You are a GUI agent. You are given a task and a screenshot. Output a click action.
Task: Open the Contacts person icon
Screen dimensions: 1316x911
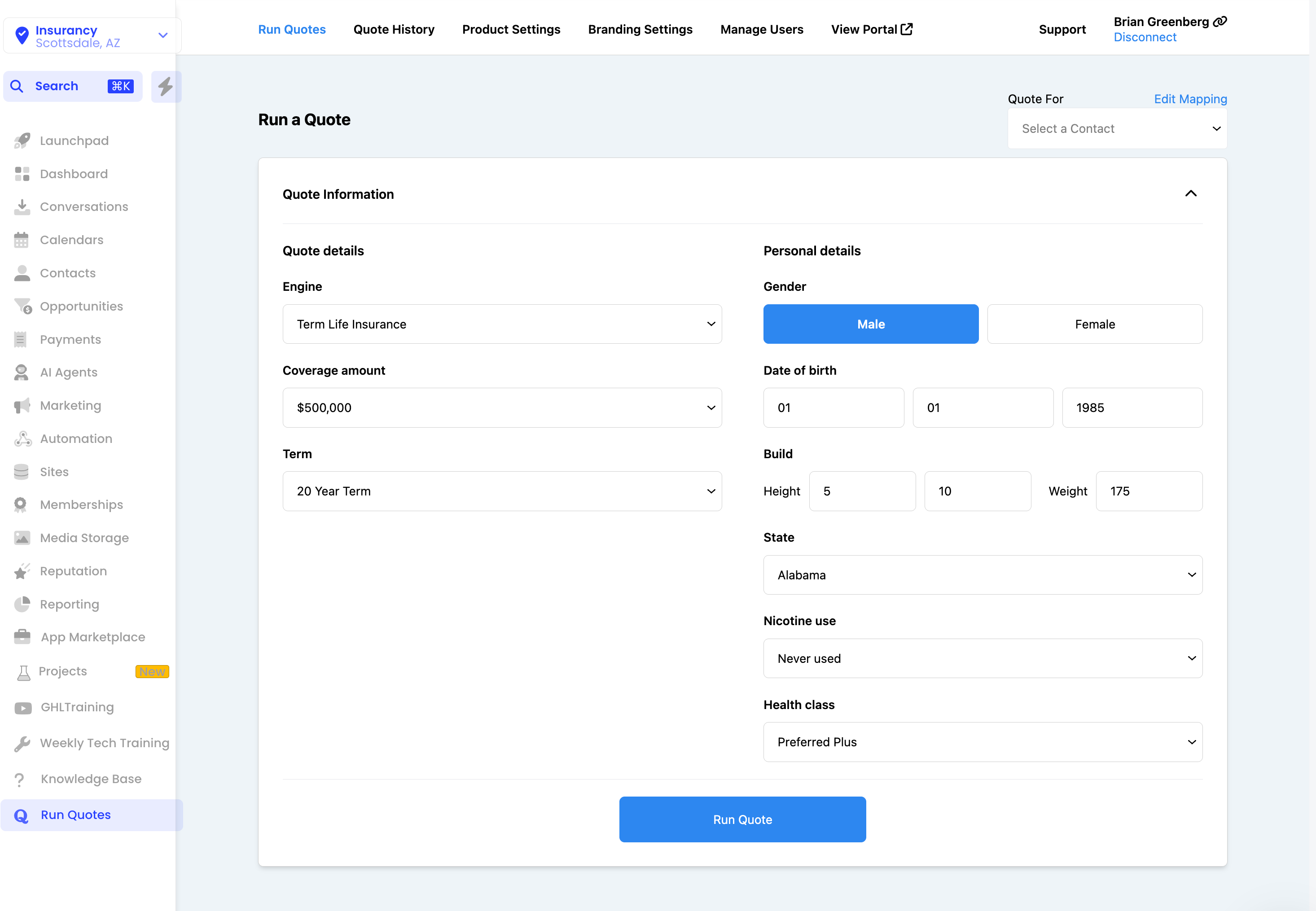pyautogui.click(x=22, y=273)
